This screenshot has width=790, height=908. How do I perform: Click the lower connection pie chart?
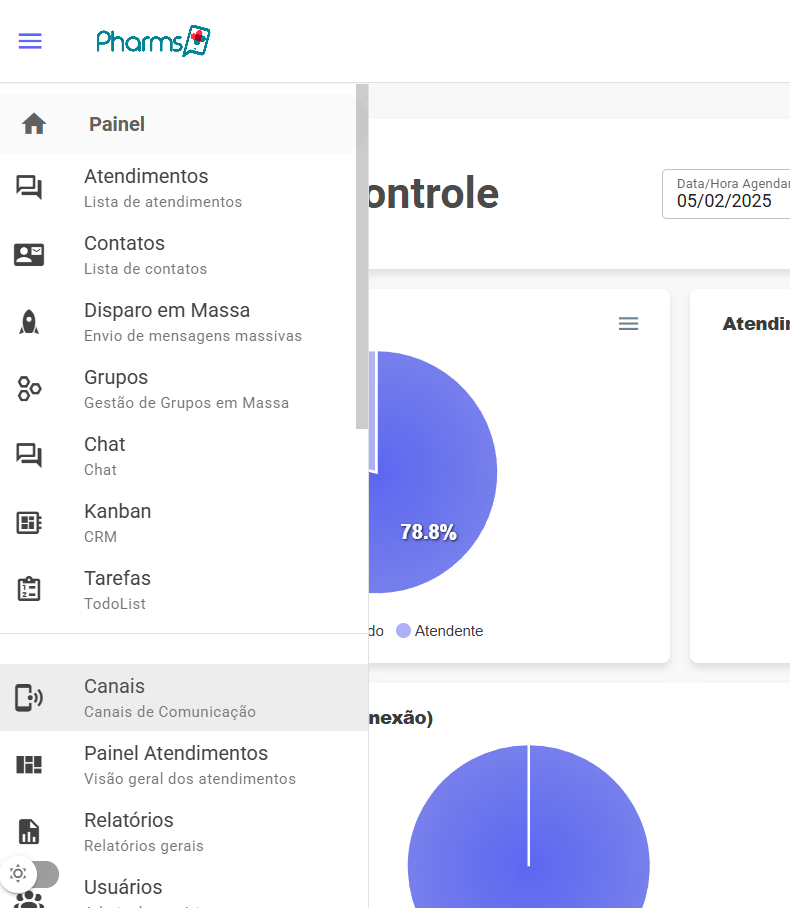(x=529, y=827)
